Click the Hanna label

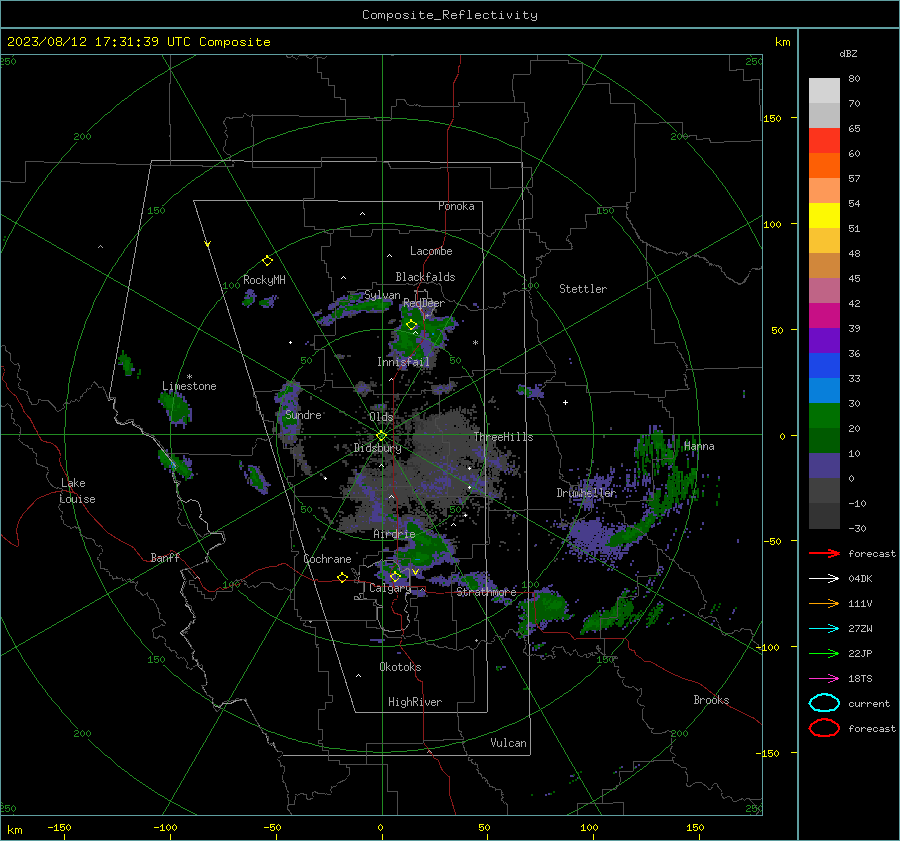[x=699, y=446]
